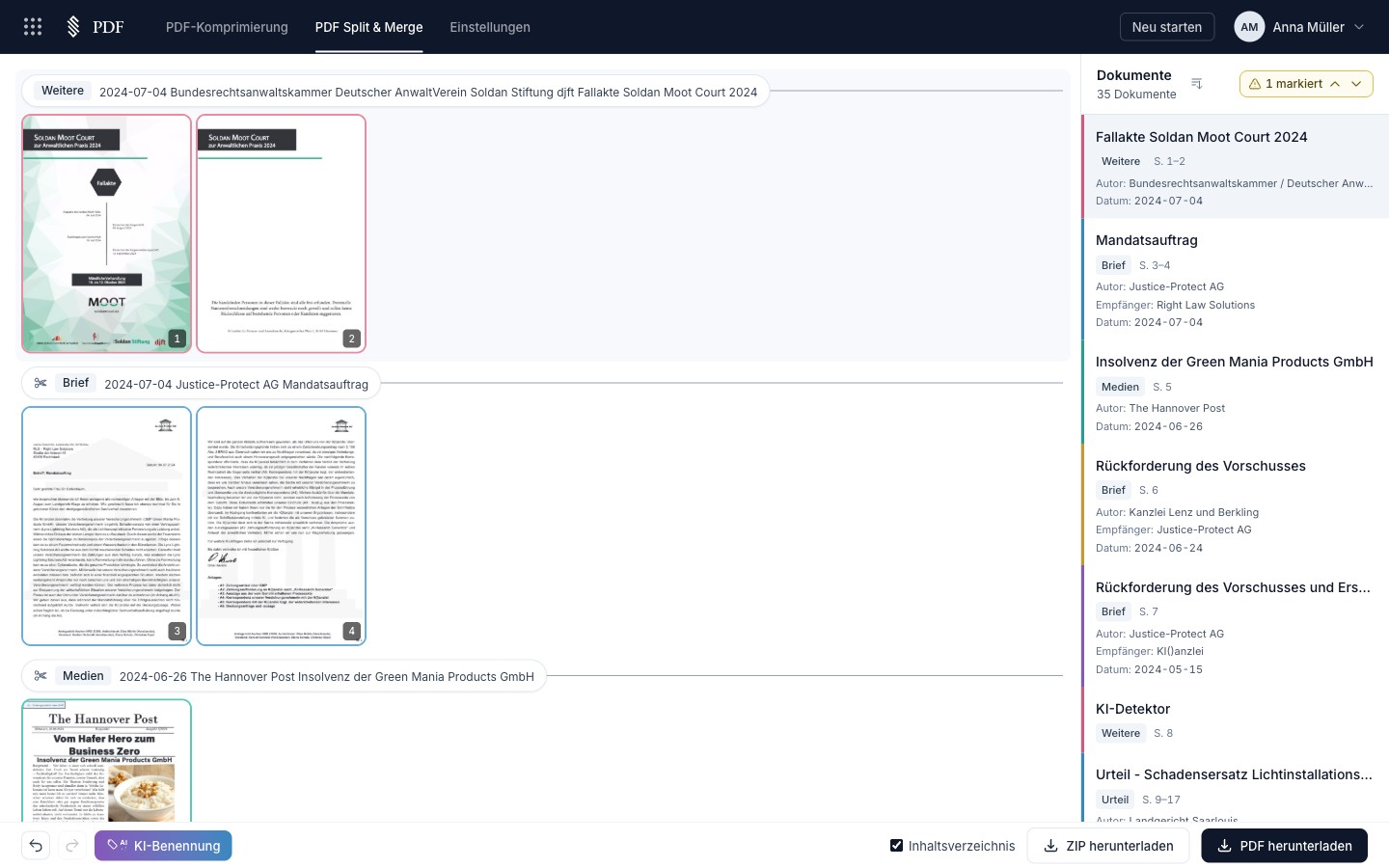Image resolution: width=1389 pixels, height=868 pixels.
Task: Select The Hannover Post newspaper thumbnail
Action: [x=106, y=761]
